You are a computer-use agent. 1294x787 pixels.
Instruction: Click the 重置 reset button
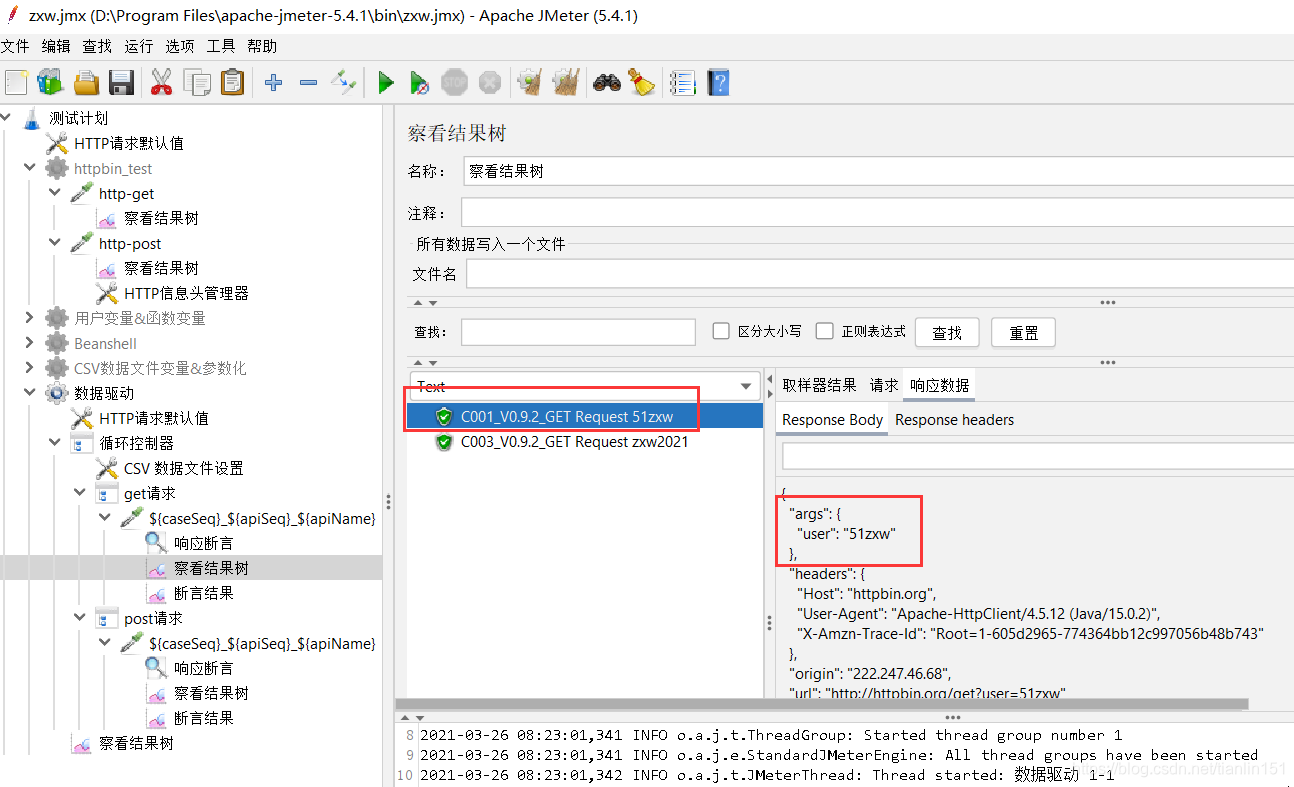[x=1023, y=333]
